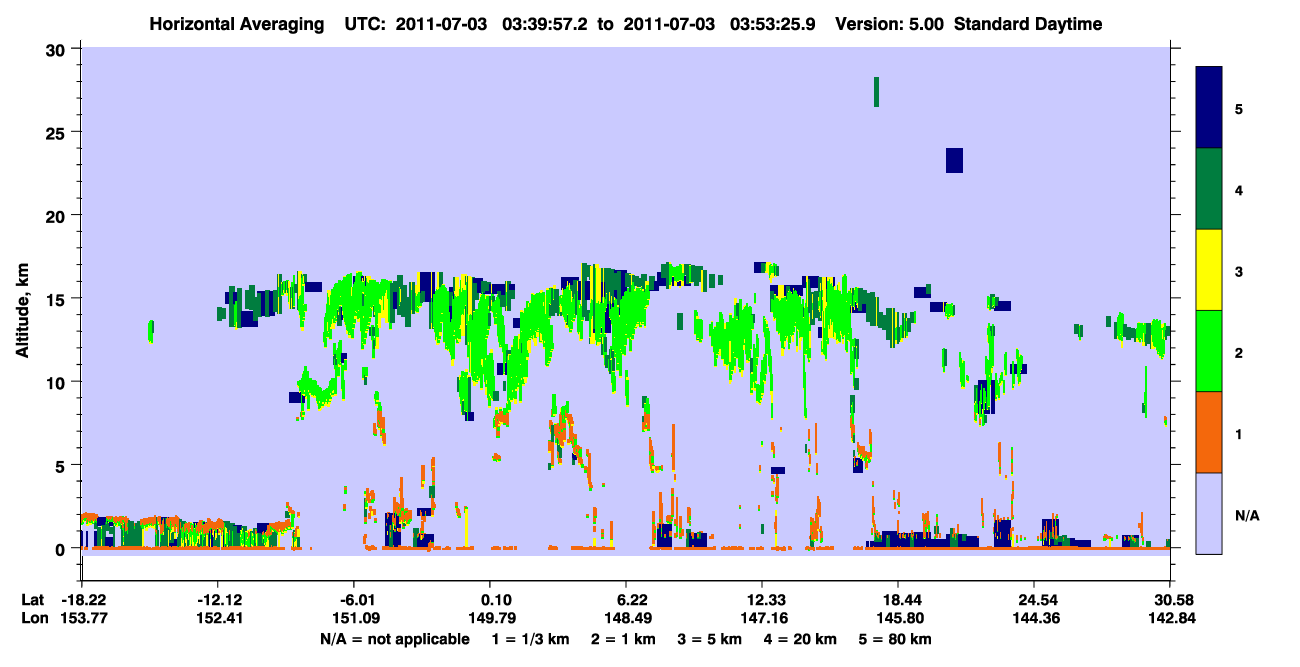
Task: Click the dark blue color bar segment labeled 5
Action: tap(1209, 108)
